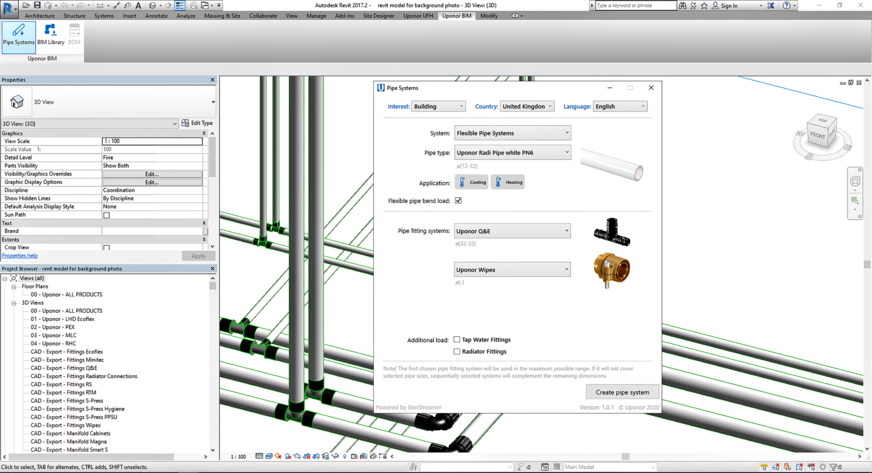
Task: Click the ViewCube FRONT face
Action: [x=817, y=135]
